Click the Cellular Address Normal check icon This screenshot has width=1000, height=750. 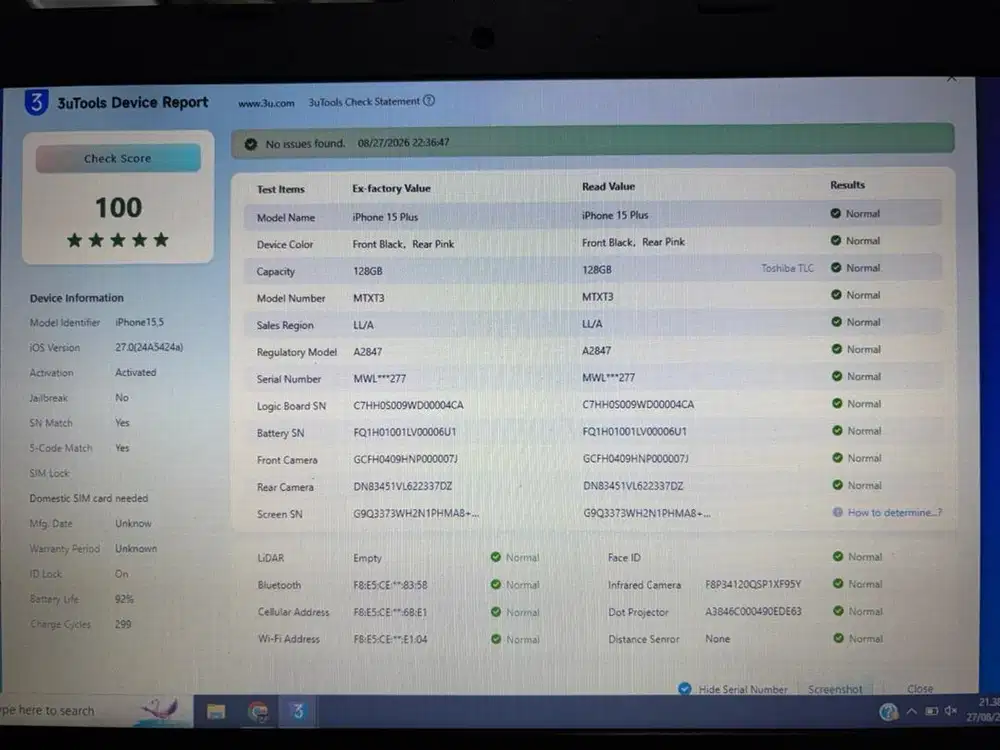tap(496, 612)
